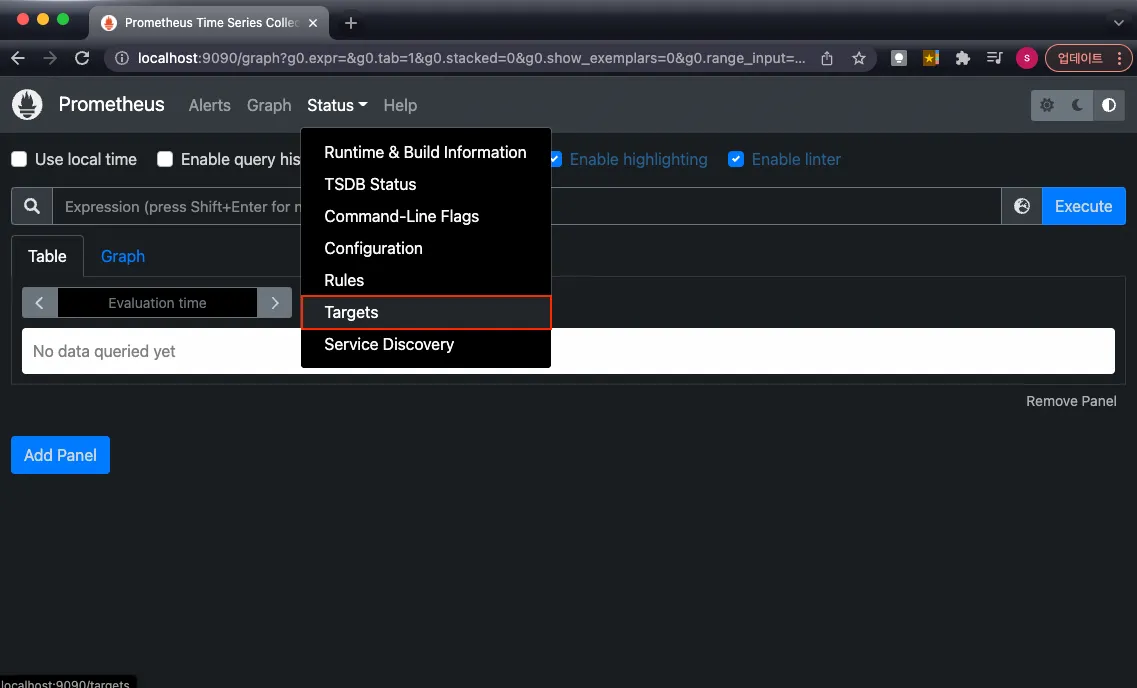Choose Service Discovery menu item
Image resolution: width=1137 pixels, height=688 pixels.
(x=426, y=344)
